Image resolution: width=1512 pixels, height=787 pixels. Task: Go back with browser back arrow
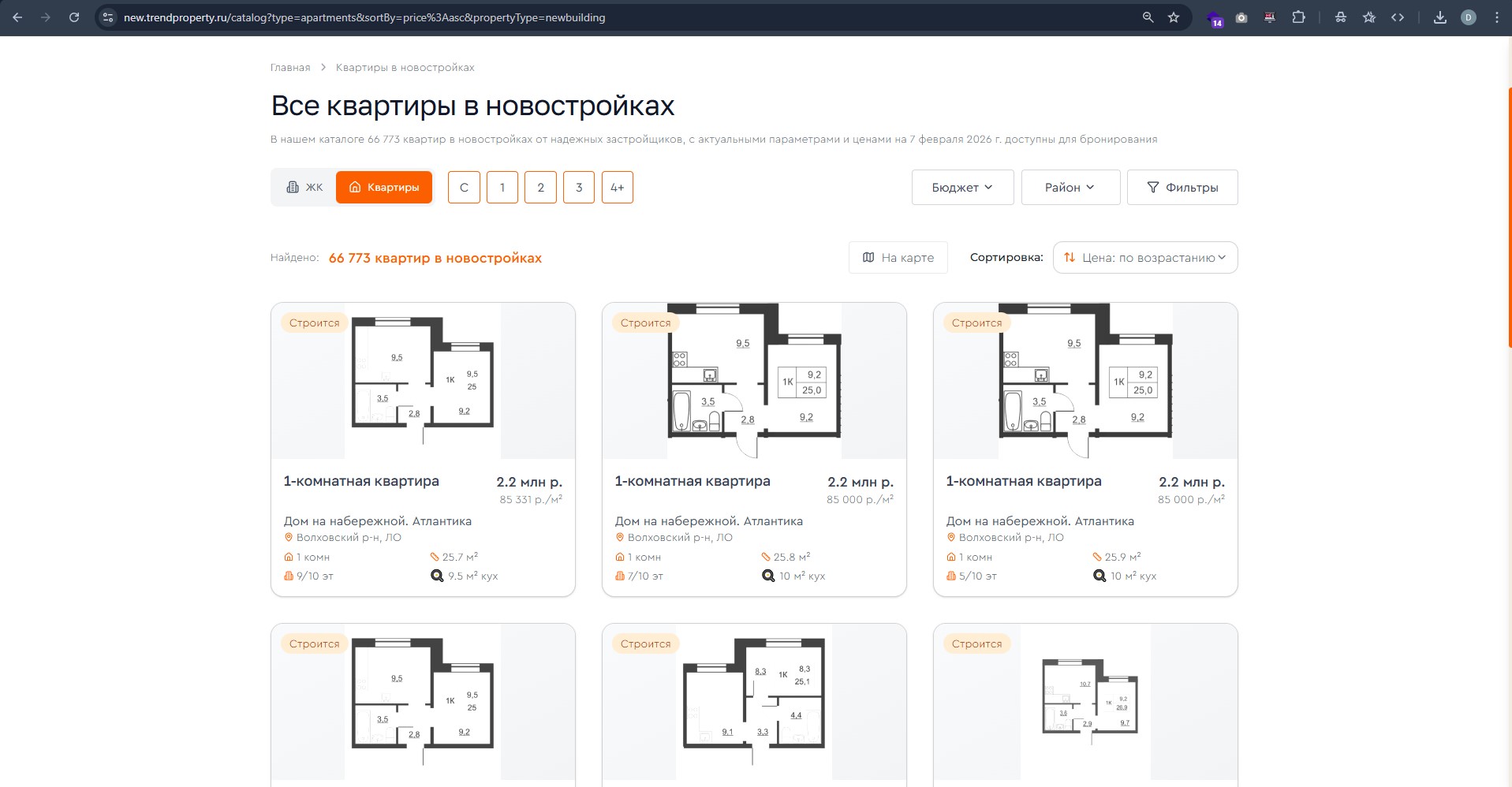[17, 17]
